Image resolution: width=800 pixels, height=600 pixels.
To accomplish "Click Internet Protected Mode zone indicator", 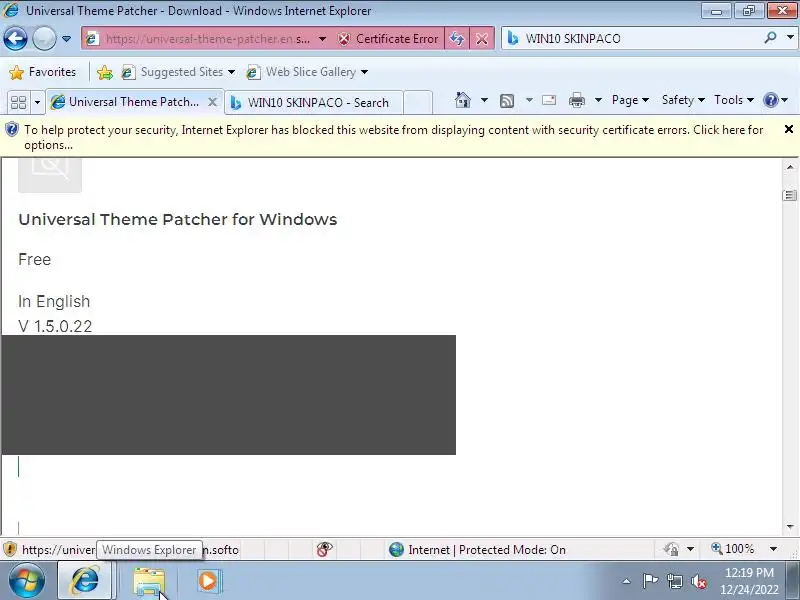I will click(477, 549).
